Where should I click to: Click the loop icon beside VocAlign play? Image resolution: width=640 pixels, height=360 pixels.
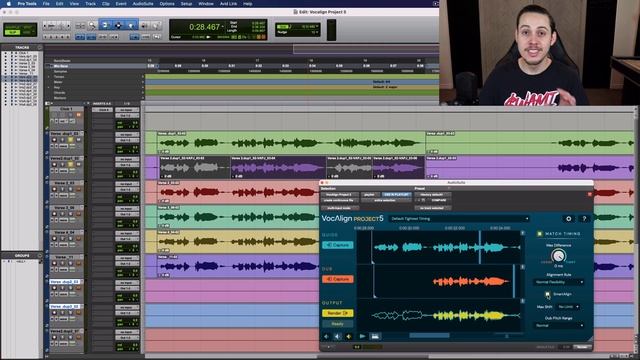click(x=375, y=336)
